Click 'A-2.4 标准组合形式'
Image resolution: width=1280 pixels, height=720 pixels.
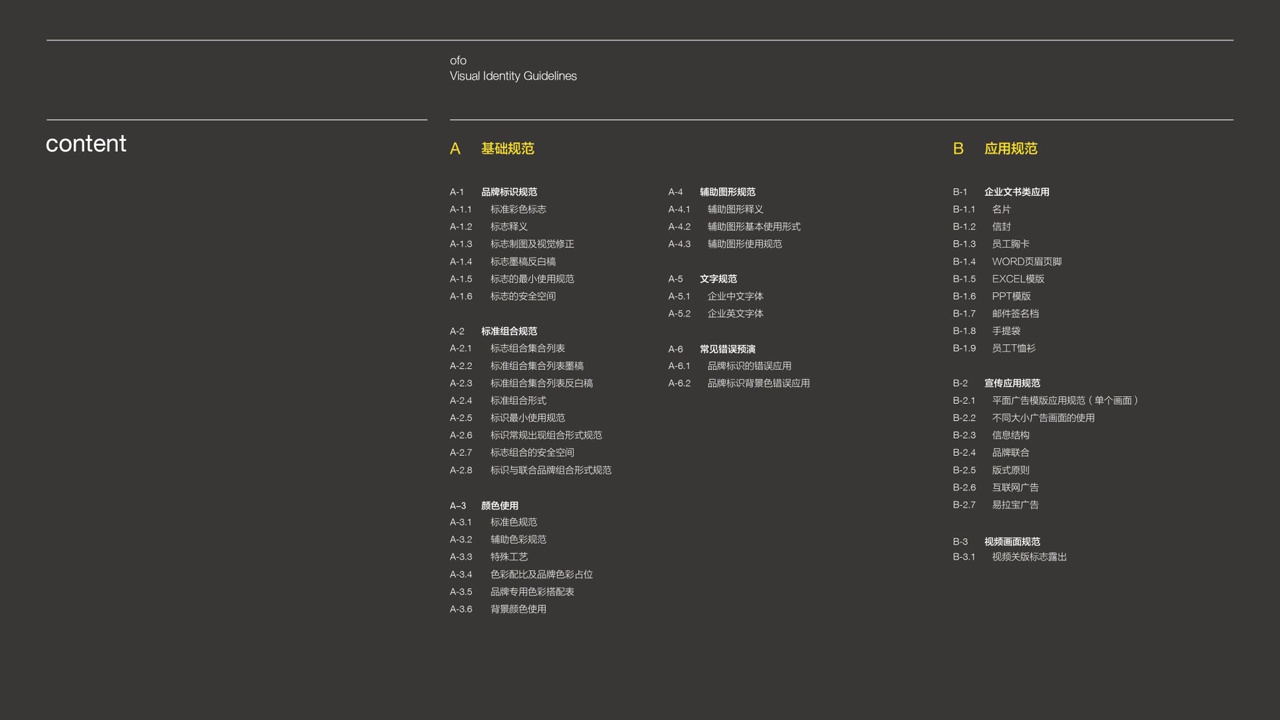(x=498, y=401)
